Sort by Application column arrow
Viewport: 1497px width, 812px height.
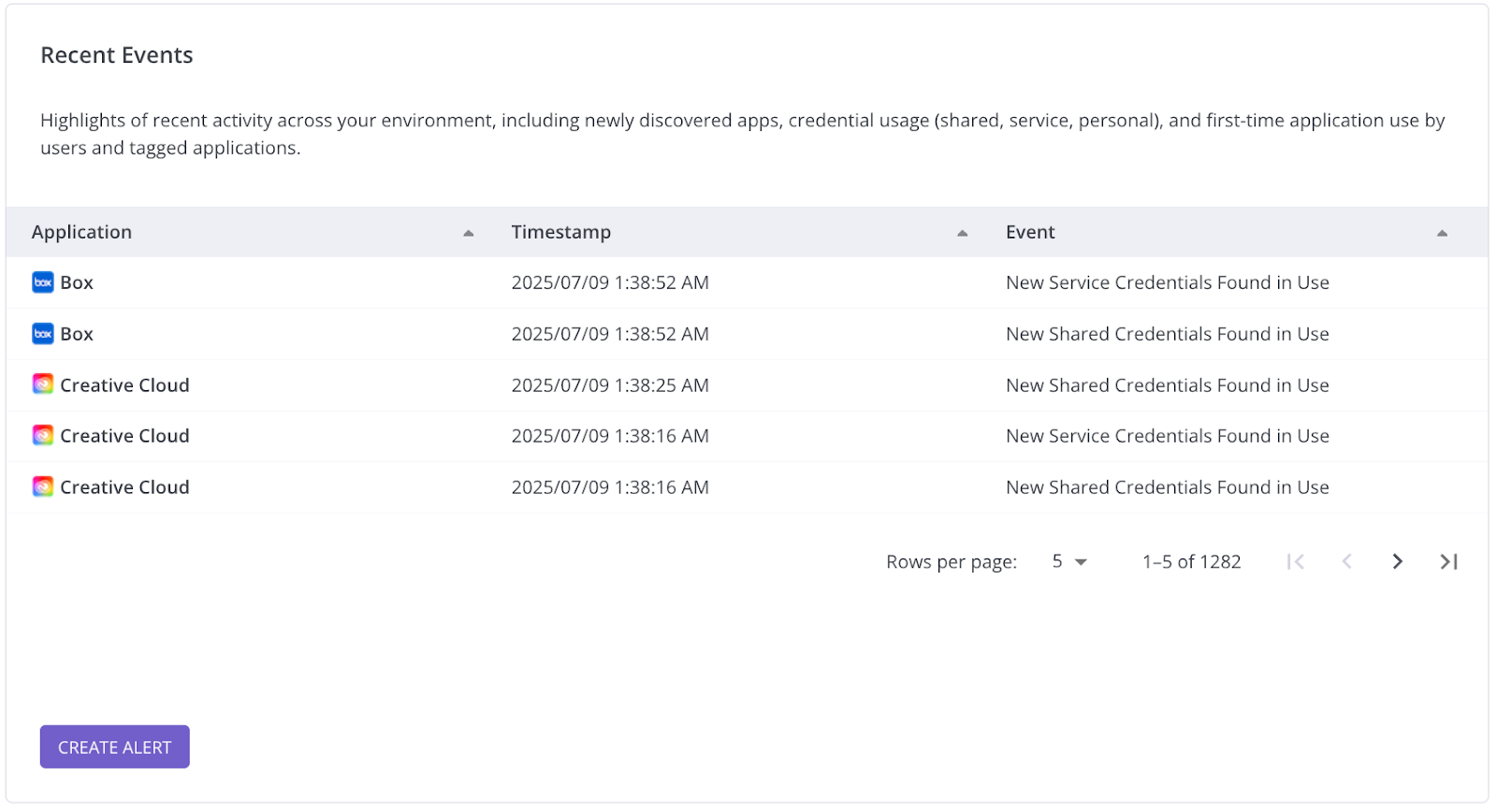click(x=468, y=233)
